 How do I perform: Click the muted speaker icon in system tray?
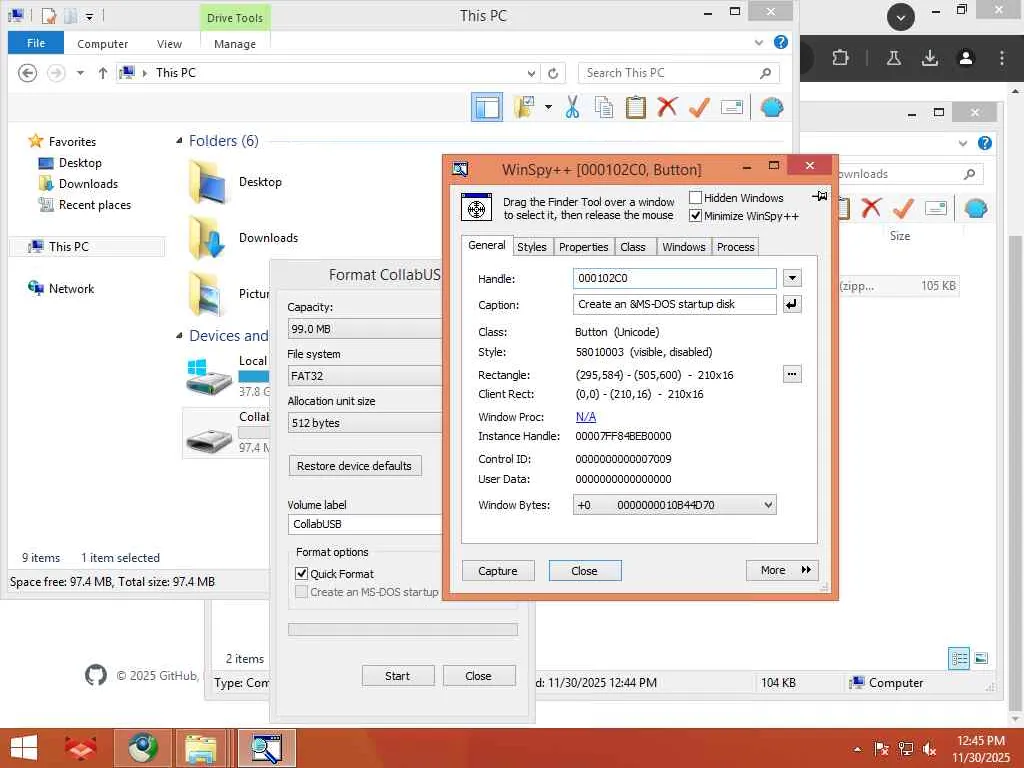click(929, 748)
